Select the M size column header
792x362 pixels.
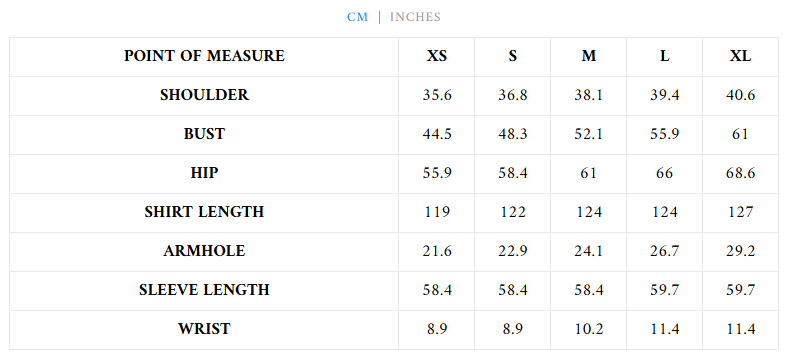coord(588,56)
